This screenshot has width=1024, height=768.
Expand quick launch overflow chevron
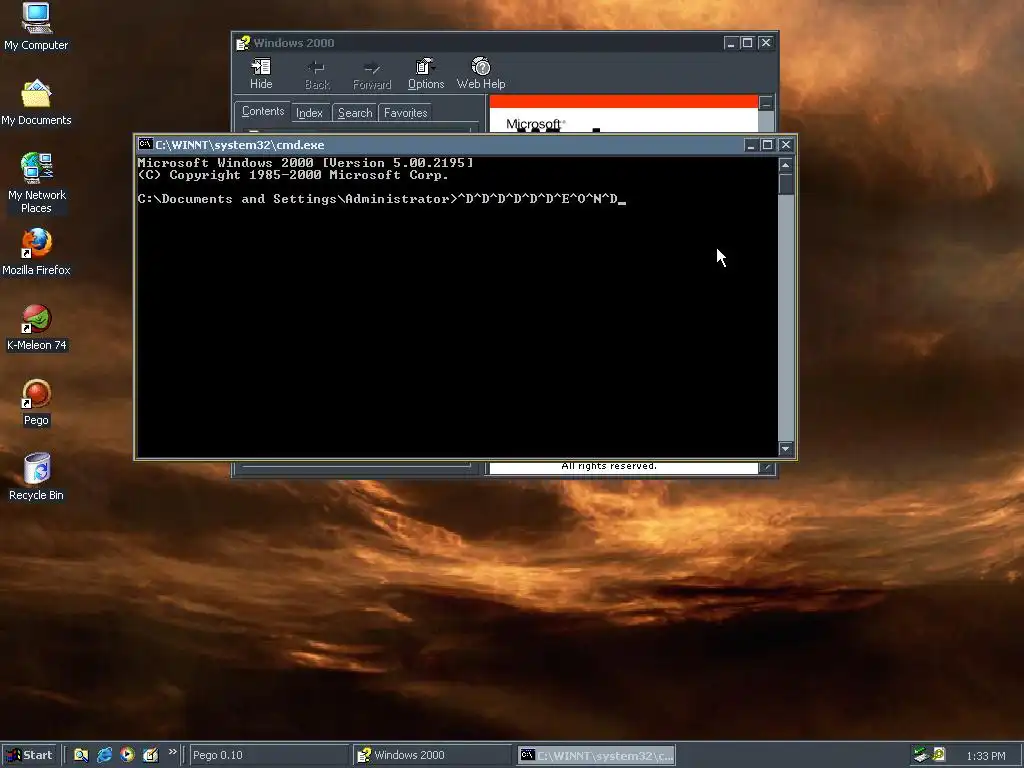[x=172, y=752]
